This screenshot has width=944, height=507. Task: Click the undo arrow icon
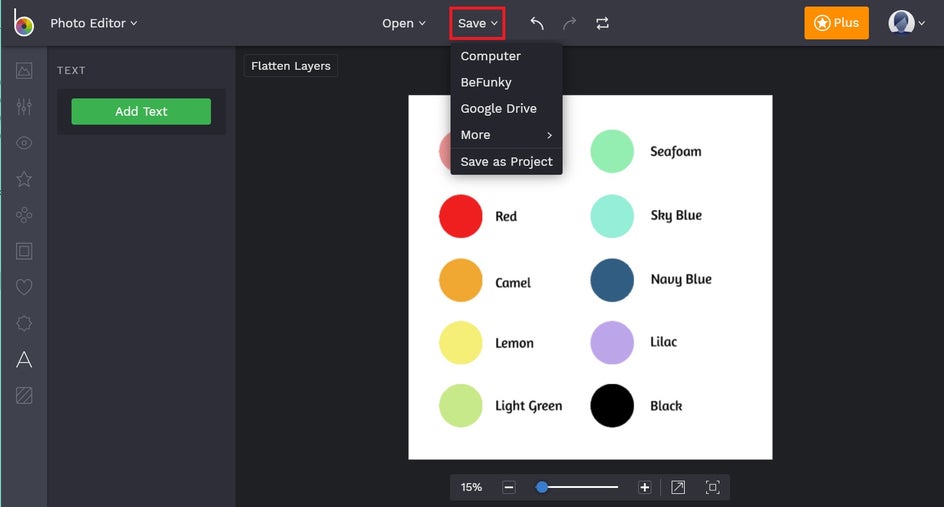click(537, 23)
